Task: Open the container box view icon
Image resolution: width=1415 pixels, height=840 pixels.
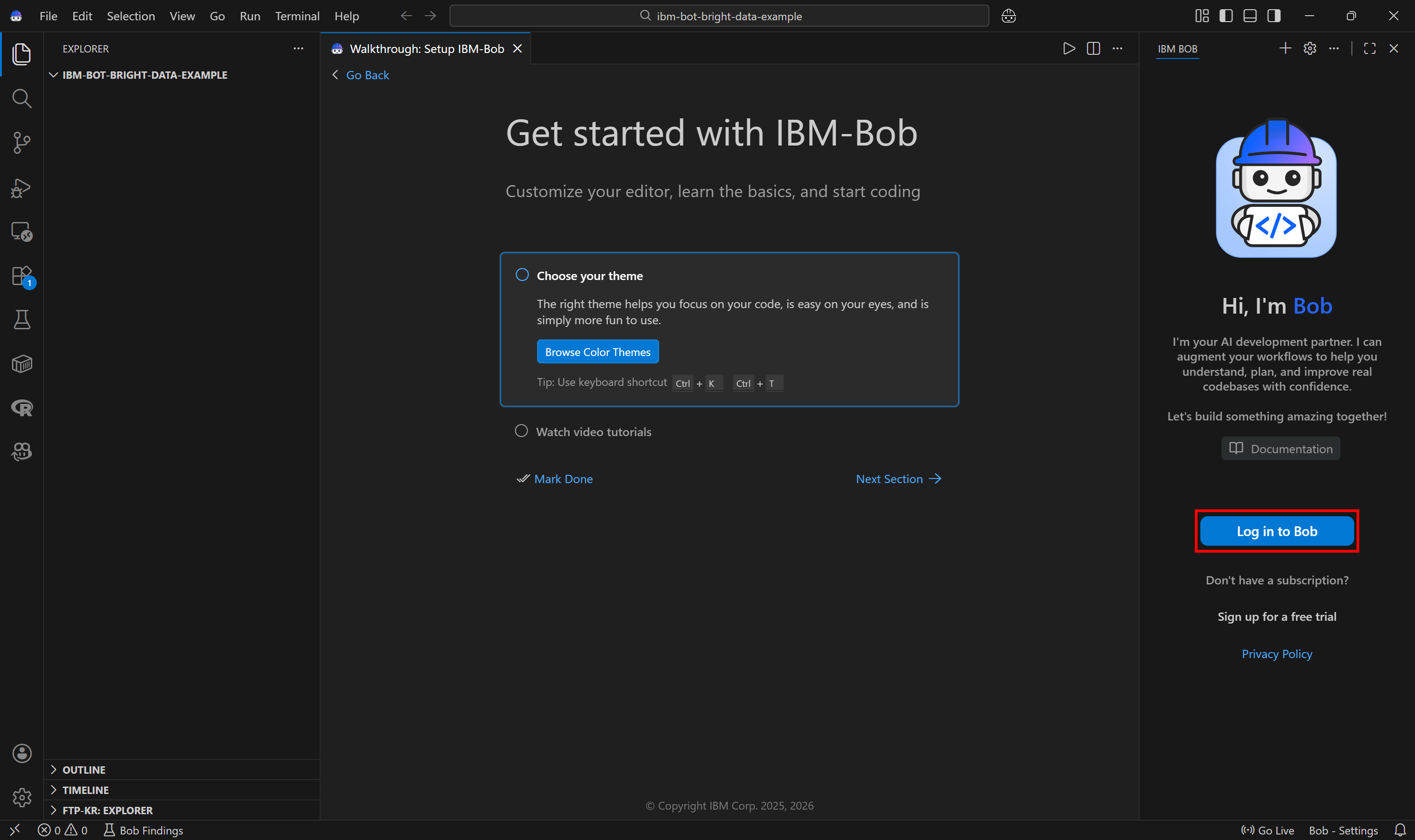Action: tap(22, 364)
